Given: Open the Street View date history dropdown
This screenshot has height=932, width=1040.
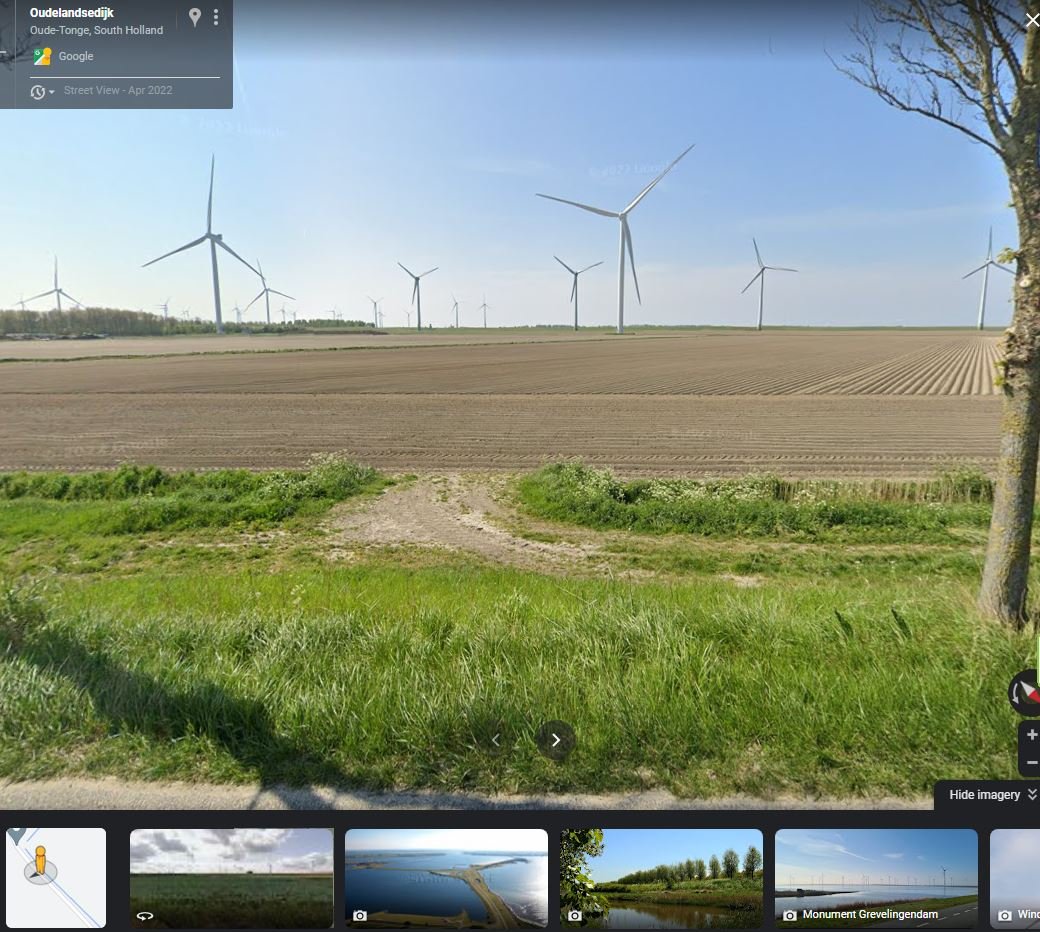Looking at the screenshot, I should click(42, 92).
